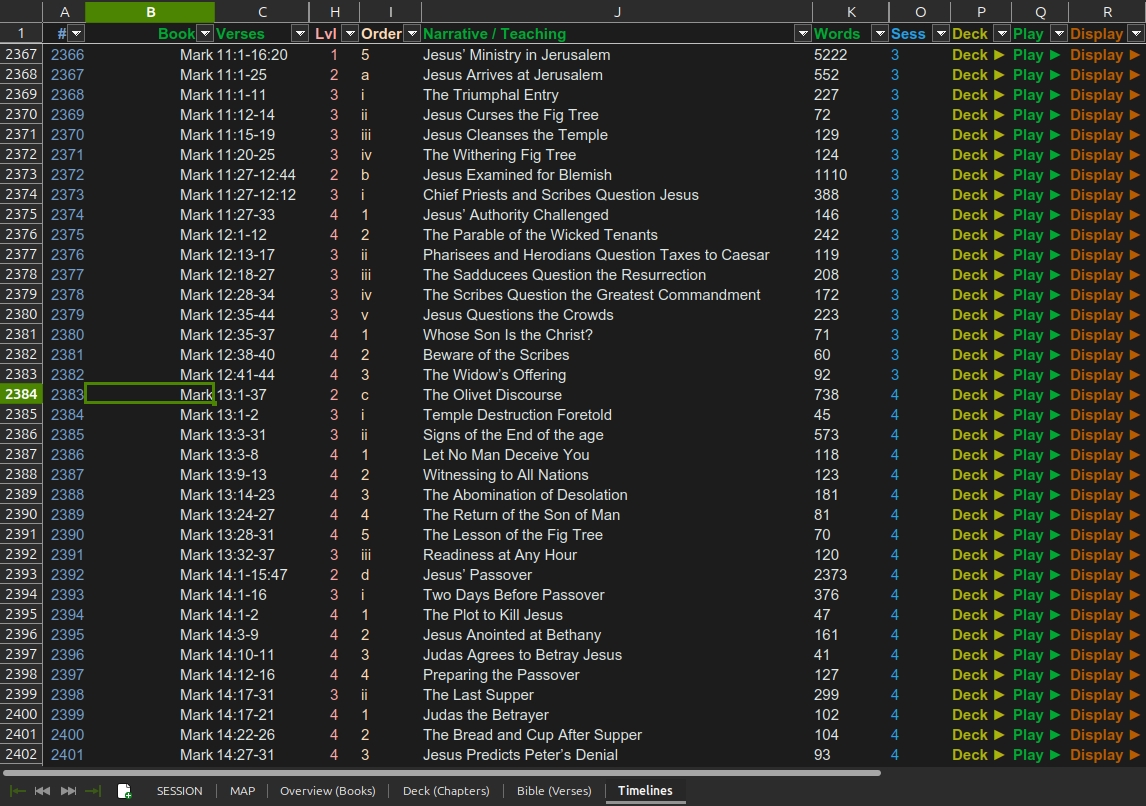Select column A header
Screen dimensions: 1146x806
[x=64, y=12]
